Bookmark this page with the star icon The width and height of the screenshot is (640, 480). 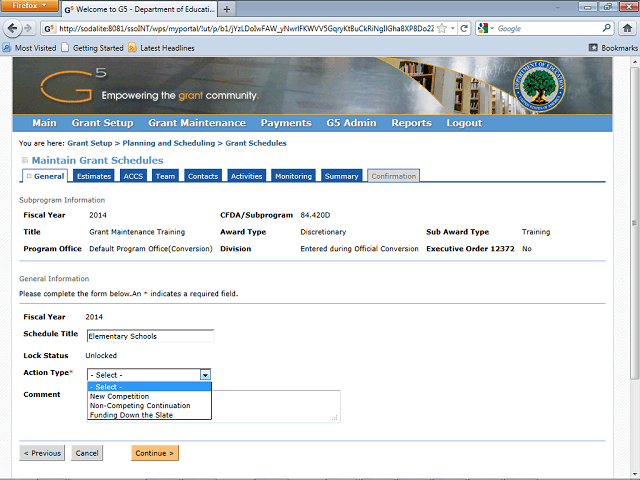pos(442,28)
